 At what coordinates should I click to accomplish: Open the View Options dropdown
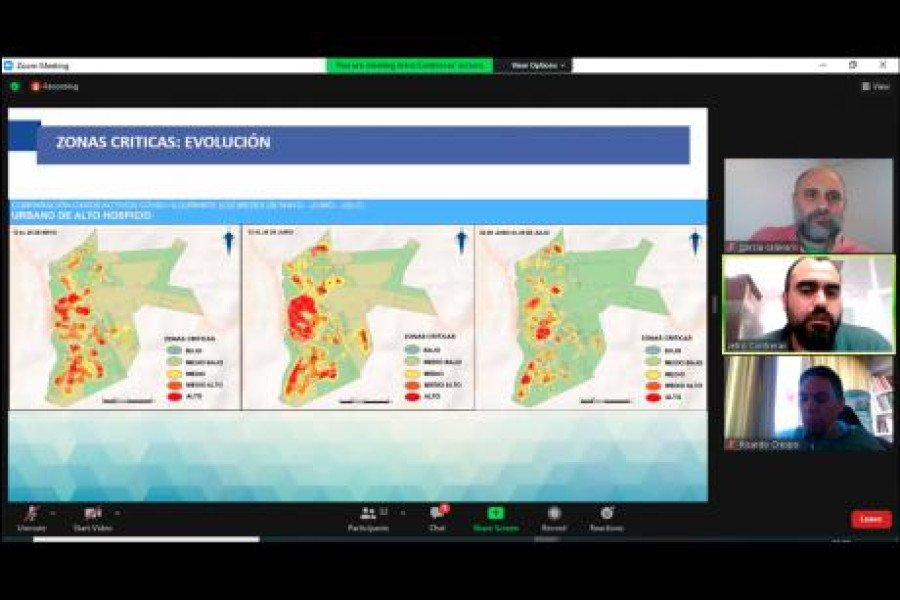[x=538, y=65]
